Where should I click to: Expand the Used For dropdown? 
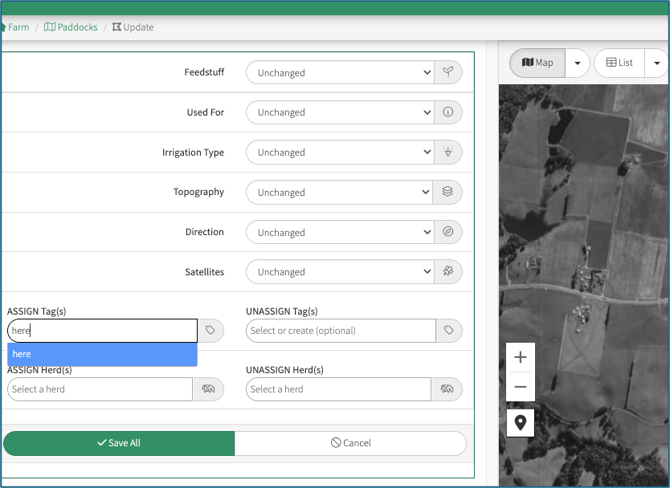click(339, 113)
